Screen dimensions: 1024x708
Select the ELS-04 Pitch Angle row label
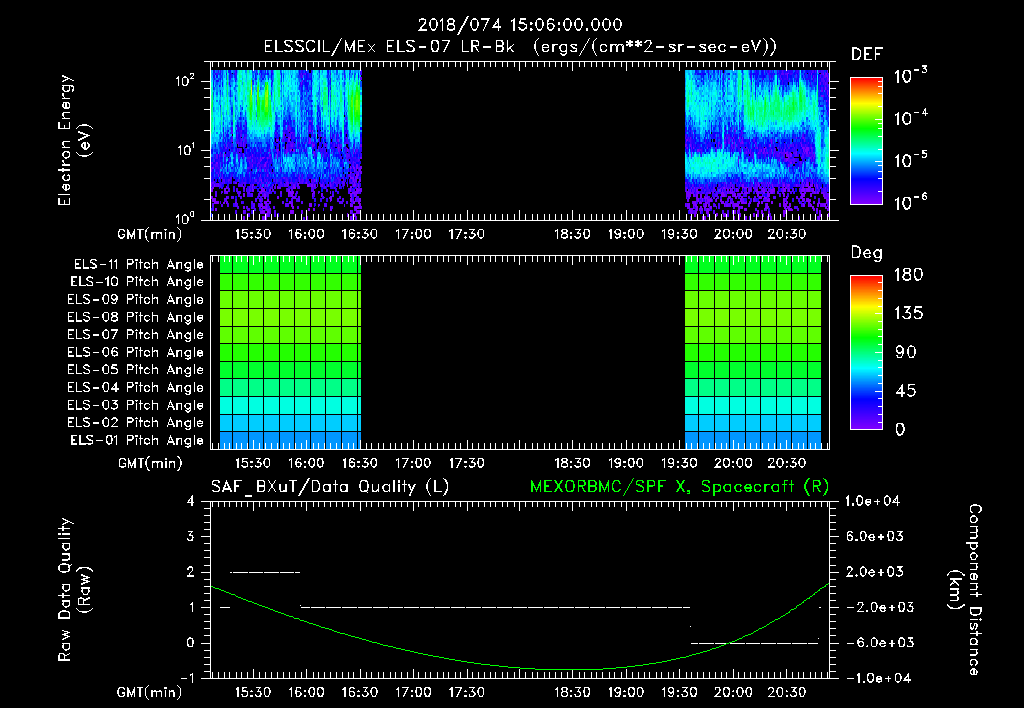point(136,387)
